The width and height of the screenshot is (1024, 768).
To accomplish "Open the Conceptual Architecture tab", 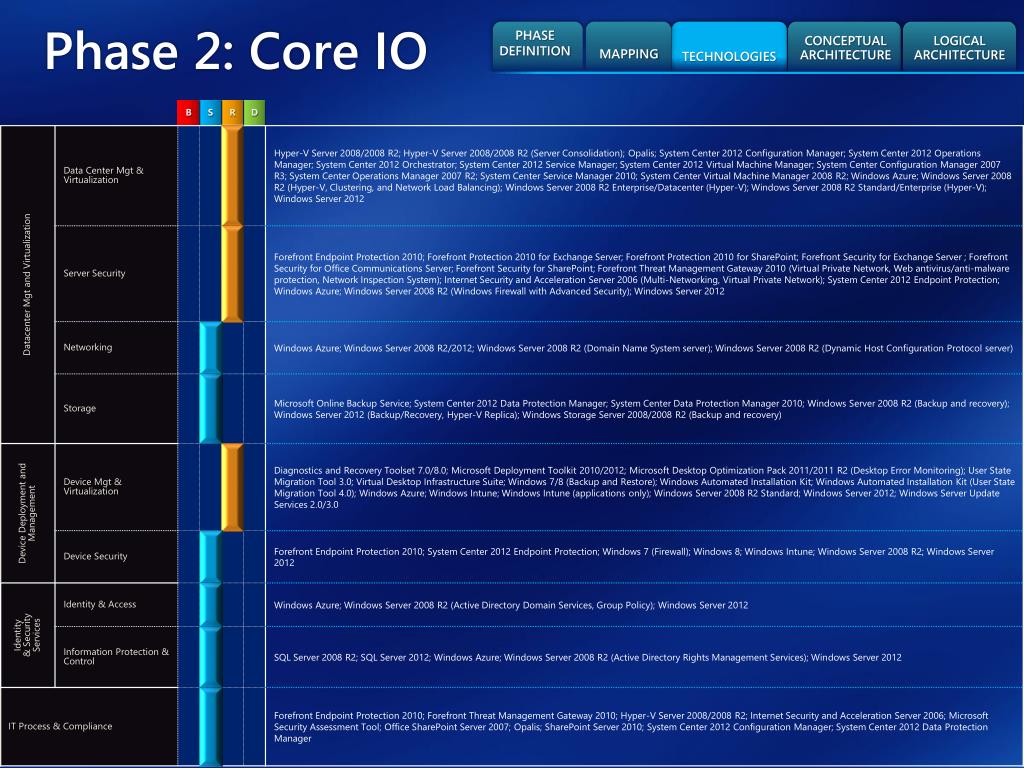I will [x=844, y=46].
